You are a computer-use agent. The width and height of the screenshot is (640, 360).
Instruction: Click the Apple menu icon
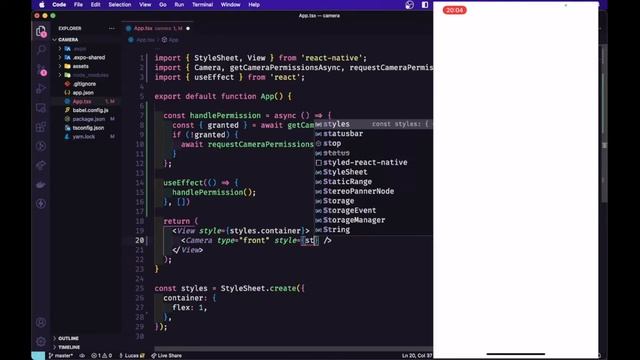click(42, 5)
